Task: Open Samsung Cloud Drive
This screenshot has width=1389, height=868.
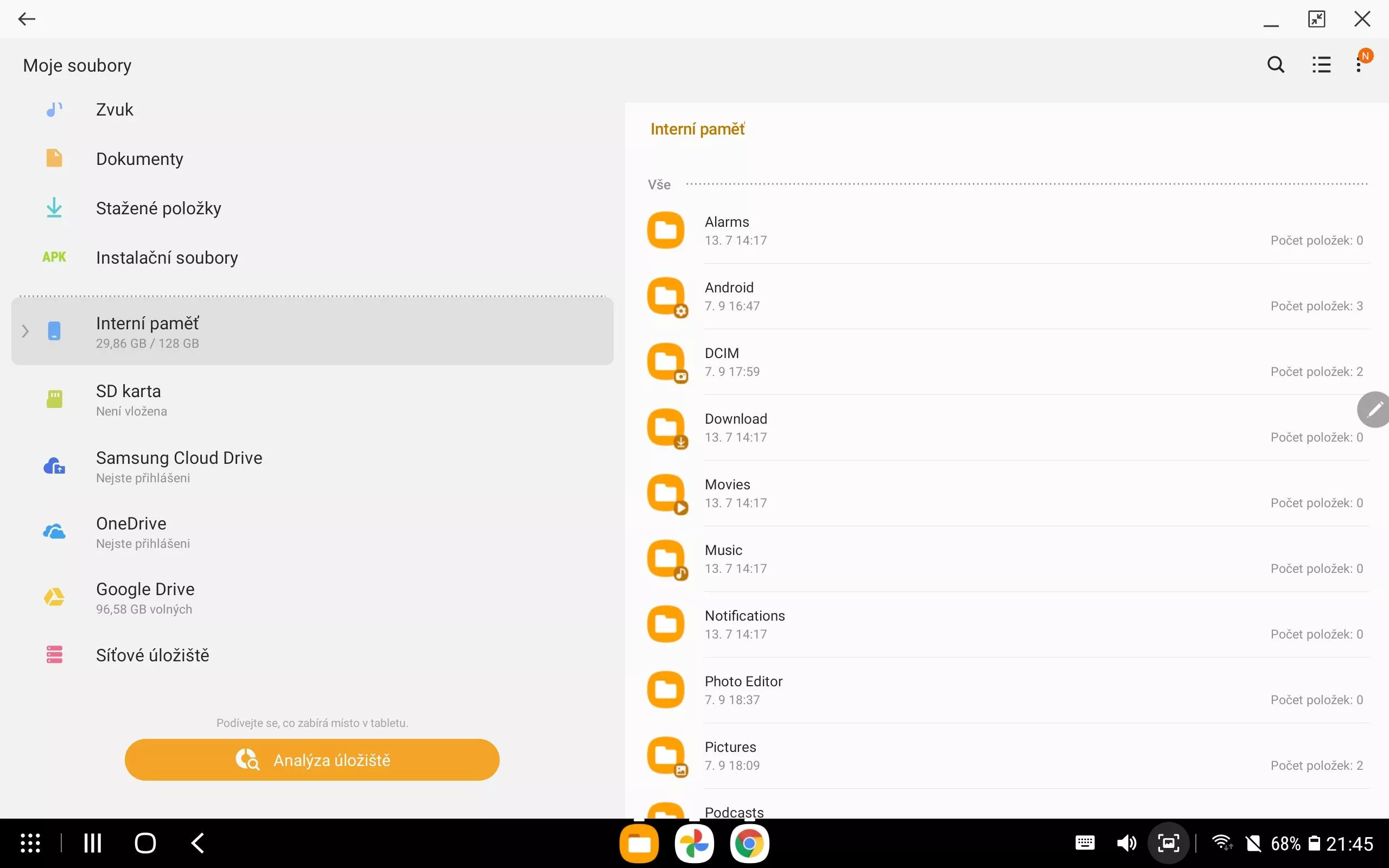Action: (x=313, y=466)
